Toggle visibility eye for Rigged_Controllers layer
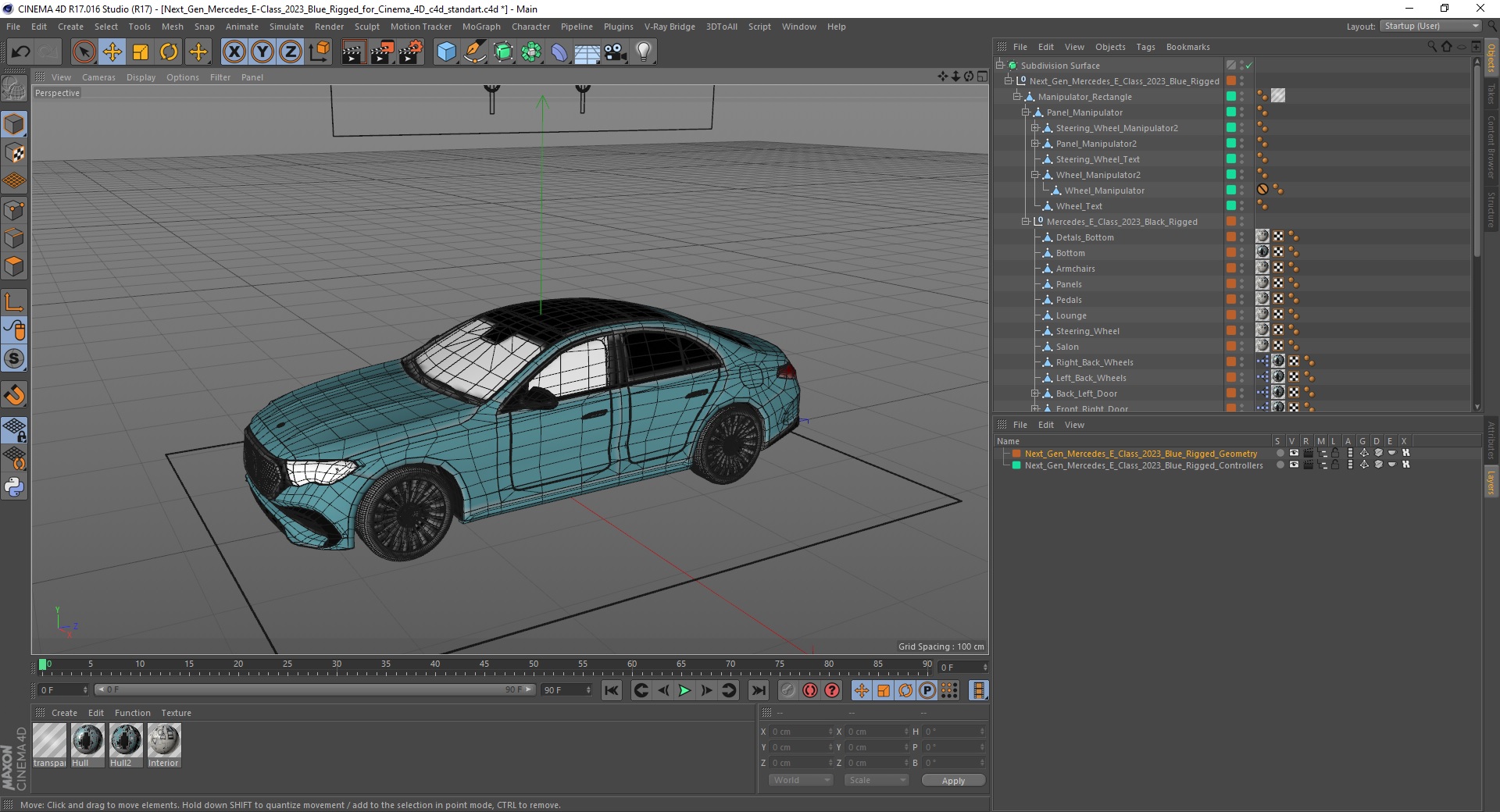This screenshot has height=812, width=1500. pyautogui.click(x=1294, y=465)
